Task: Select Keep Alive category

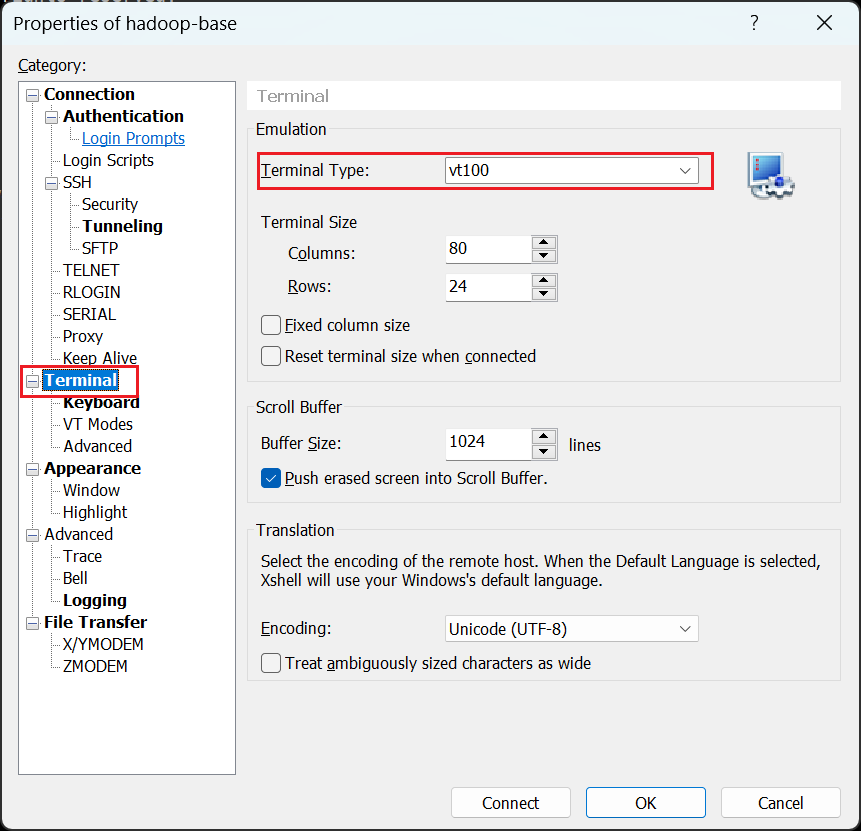Action: point(99,358)
